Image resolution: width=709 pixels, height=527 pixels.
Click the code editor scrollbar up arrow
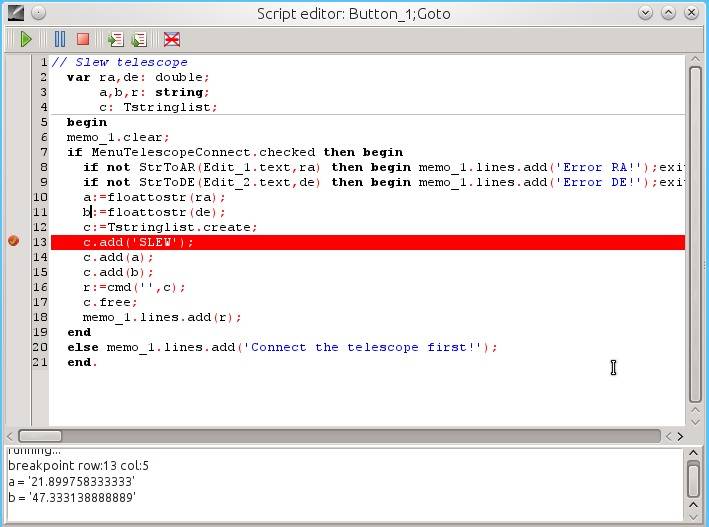[695, 60]
